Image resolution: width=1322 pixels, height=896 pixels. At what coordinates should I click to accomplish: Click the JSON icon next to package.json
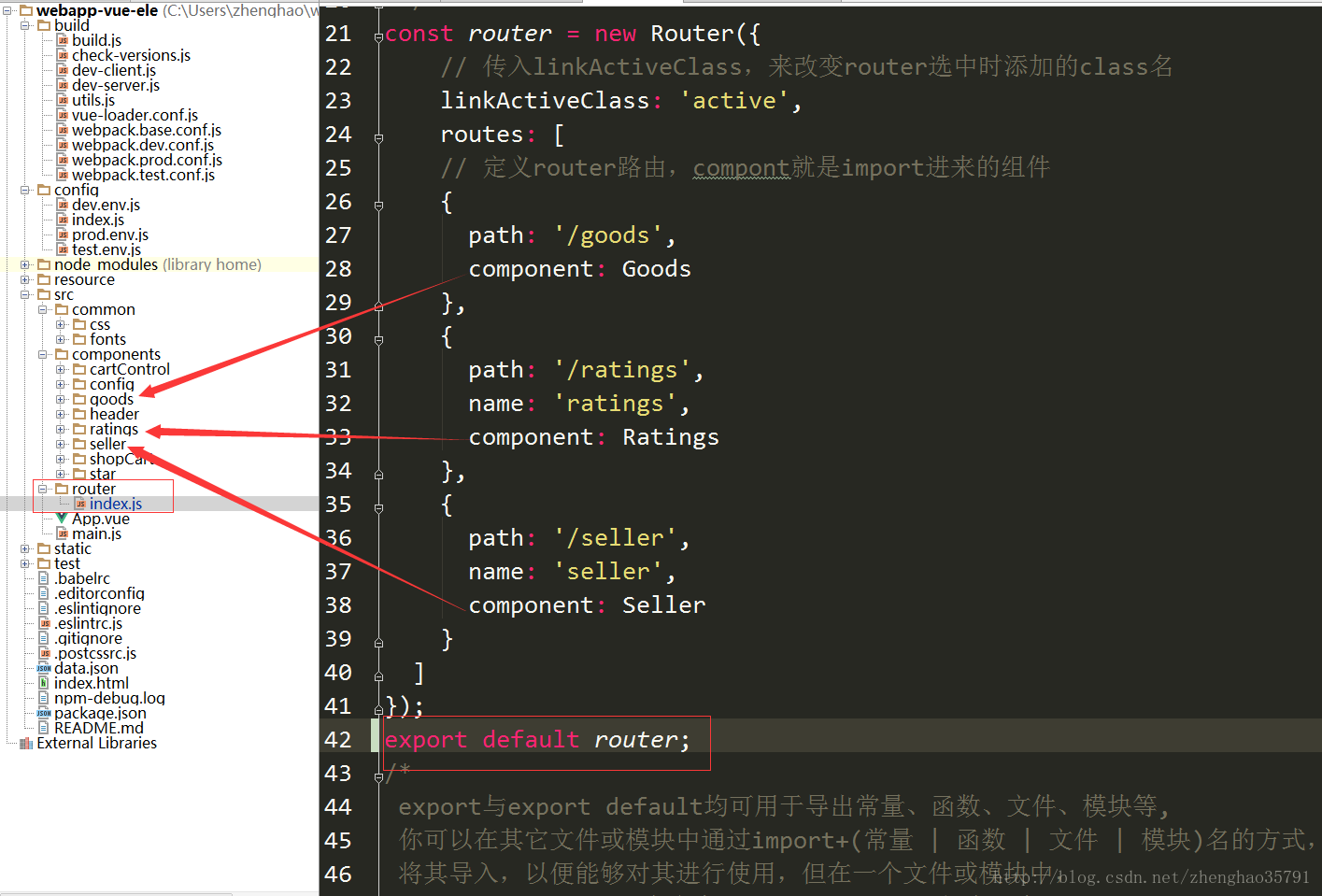click(x=44, y=713)
